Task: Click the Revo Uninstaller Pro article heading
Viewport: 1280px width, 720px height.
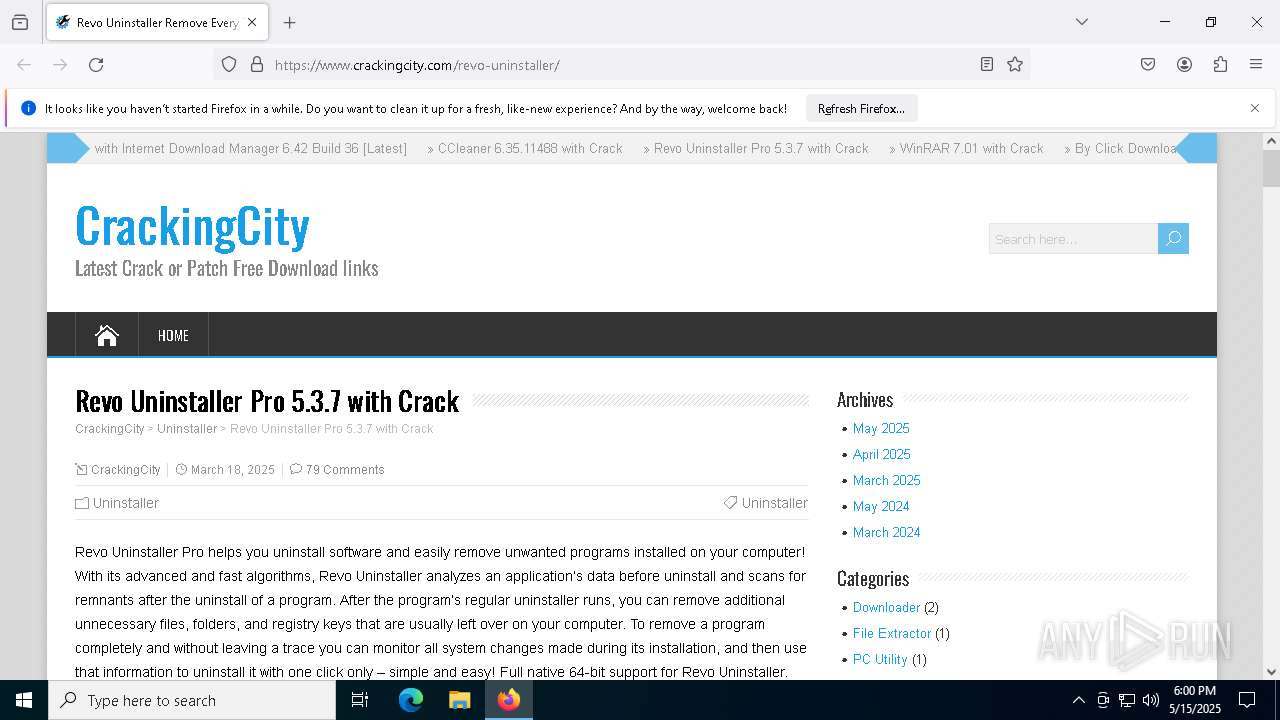Action: click(x=267, y=401)
